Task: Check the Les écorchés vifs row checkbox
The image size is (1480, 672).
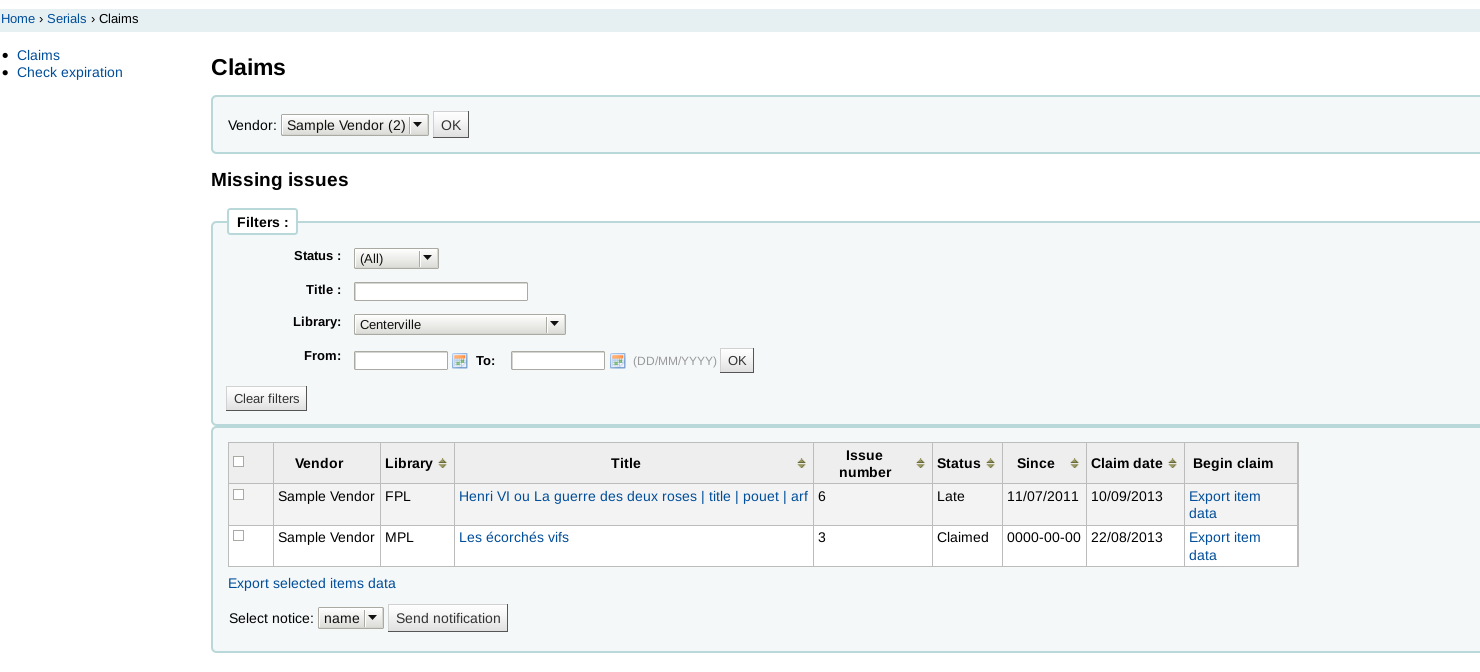Action: [238, 536]
